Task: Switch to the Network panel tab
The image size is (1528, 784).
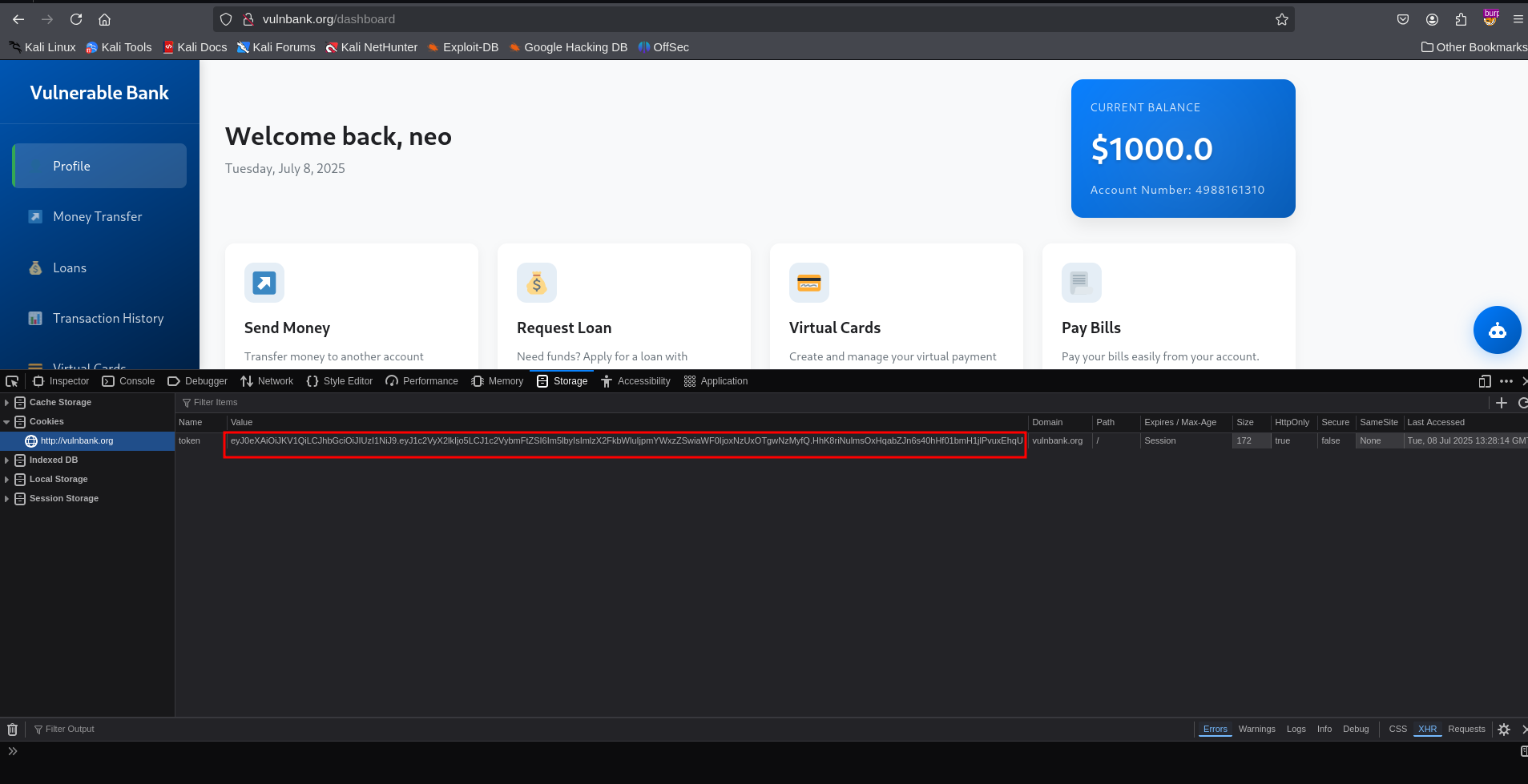Action: 267,380
